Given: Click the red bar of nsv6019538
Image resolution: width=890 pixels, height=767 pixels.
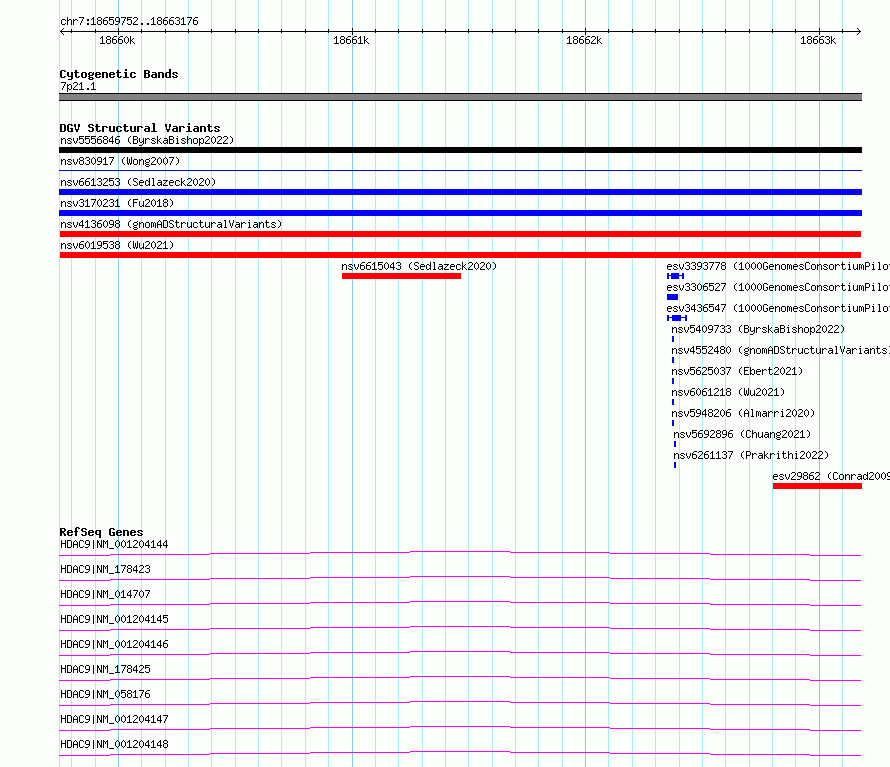Looking at the screenshot, I should [x=460, y=255].
